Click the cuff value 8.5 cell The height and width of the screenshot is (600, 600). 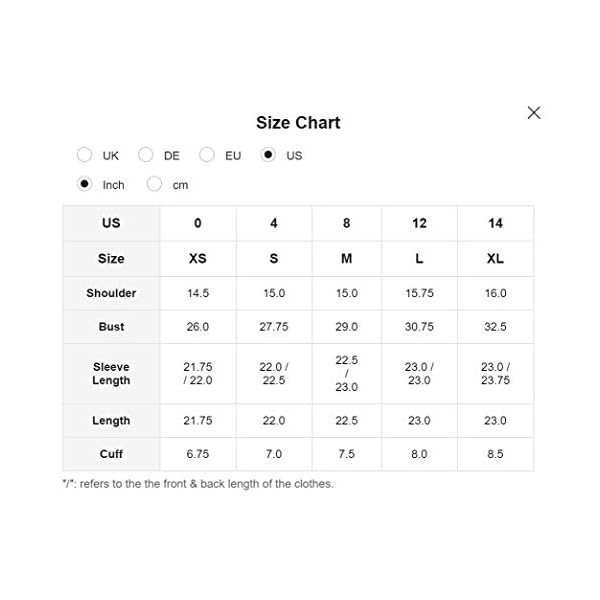coord(495,454)
